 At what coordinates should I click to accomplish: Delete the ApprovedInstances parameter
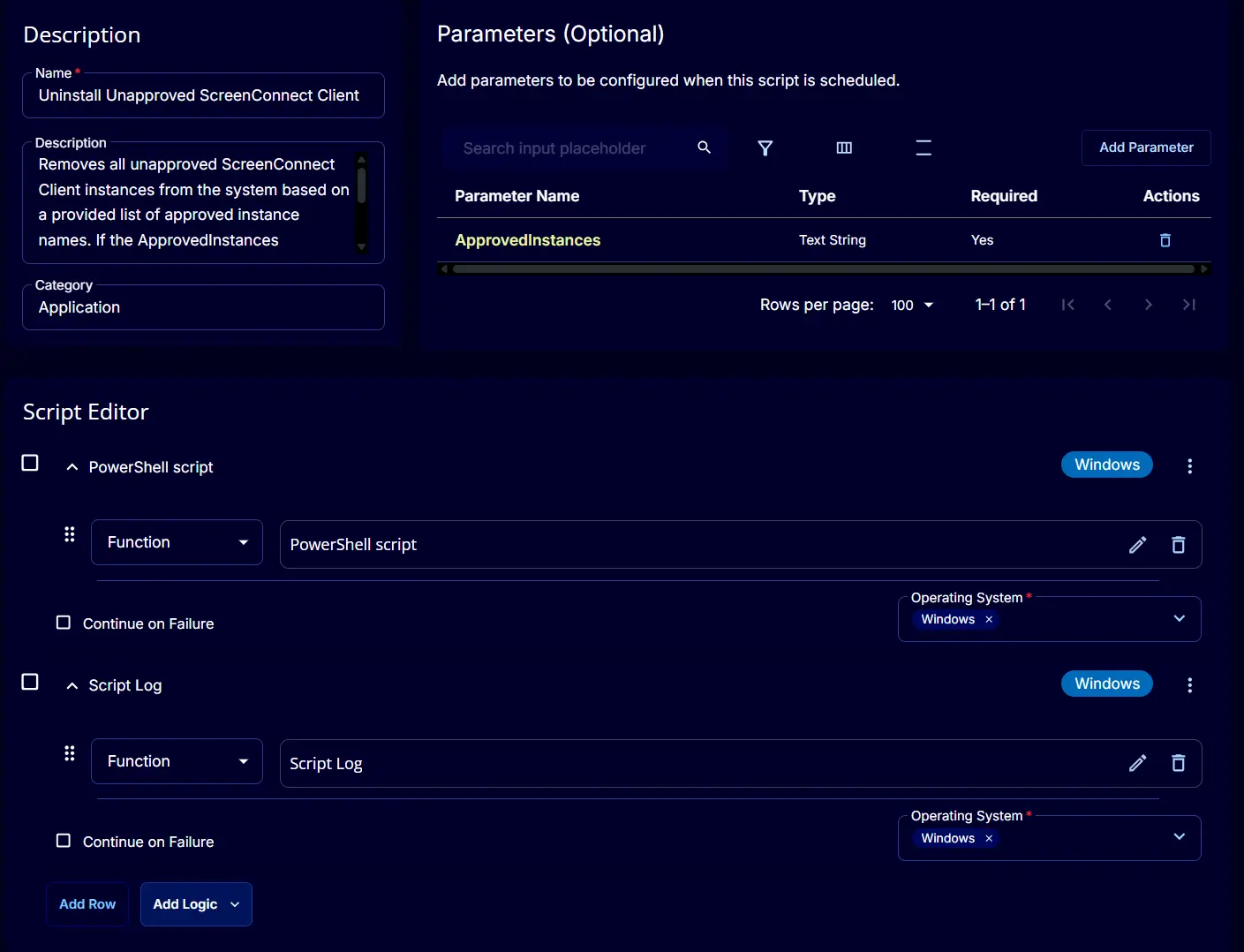[1165, 240]
